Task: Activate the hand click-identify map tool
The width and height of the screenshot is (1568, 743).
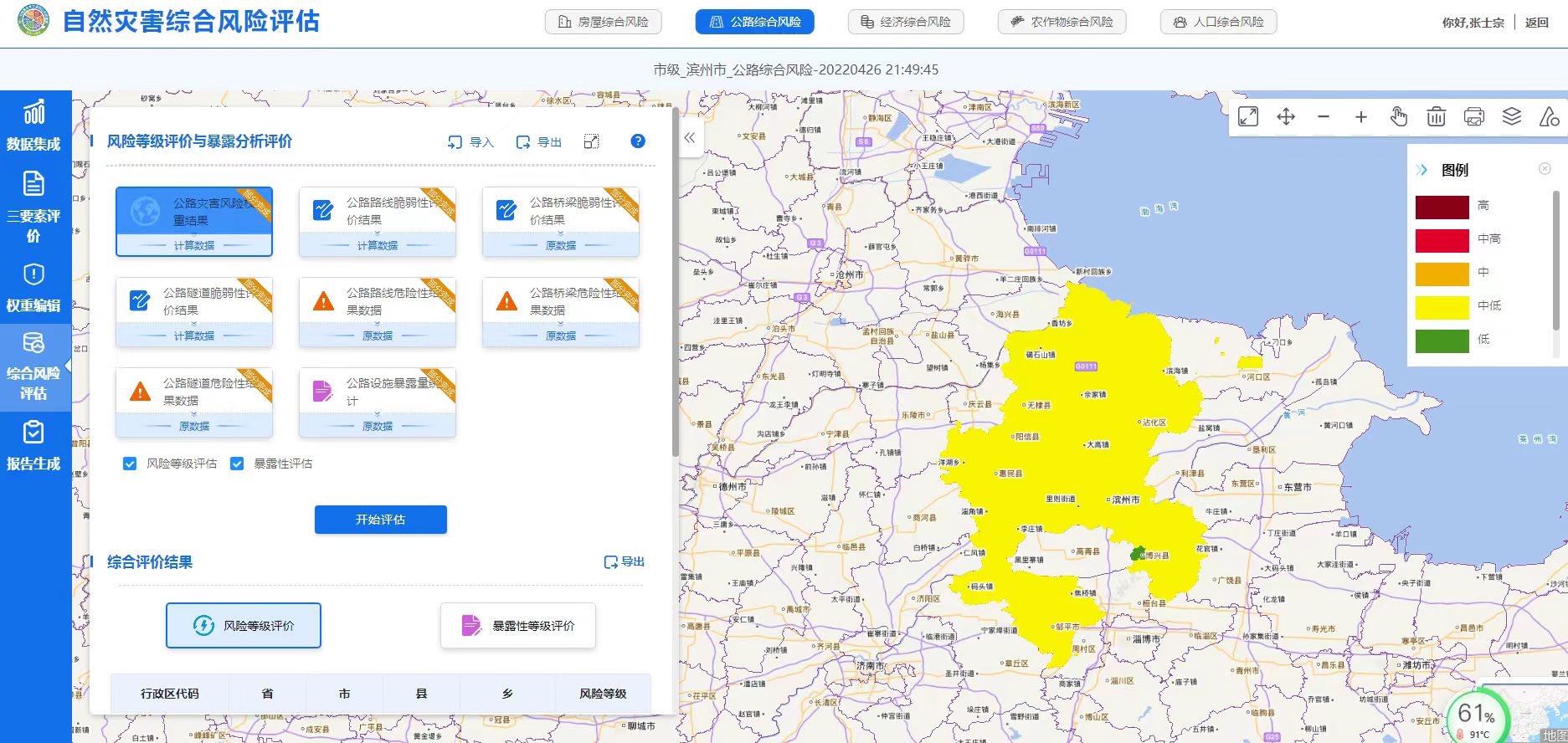Action: click(1399, 117)
